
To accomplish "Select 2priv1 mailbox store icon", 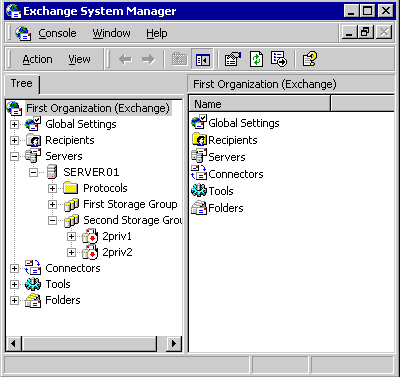I will click(90, 236).
